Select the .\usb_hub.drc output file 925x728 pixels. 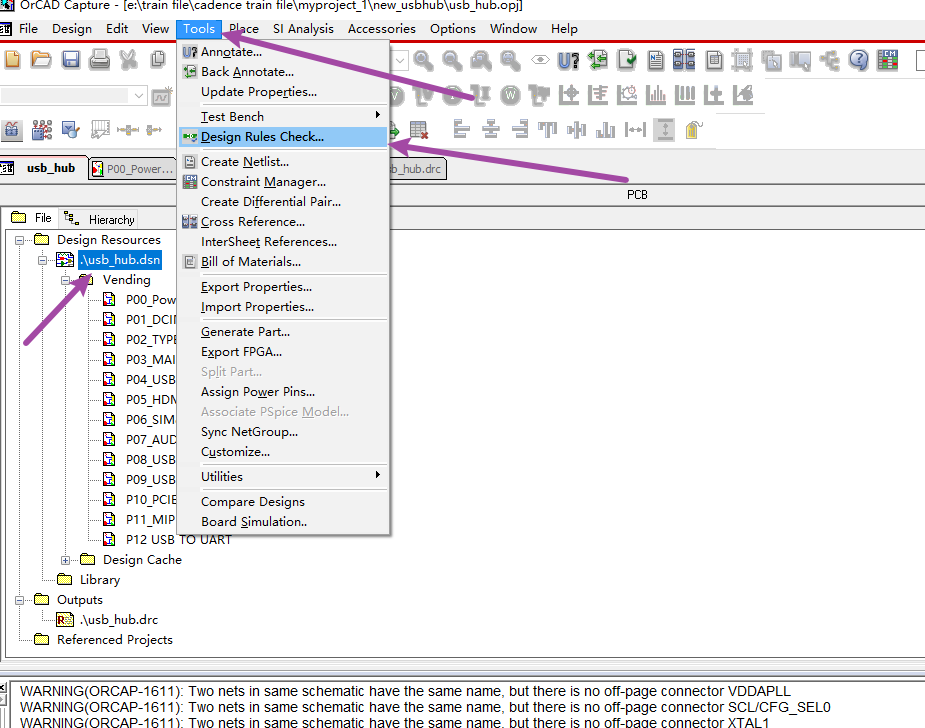[x=119, y=620]
